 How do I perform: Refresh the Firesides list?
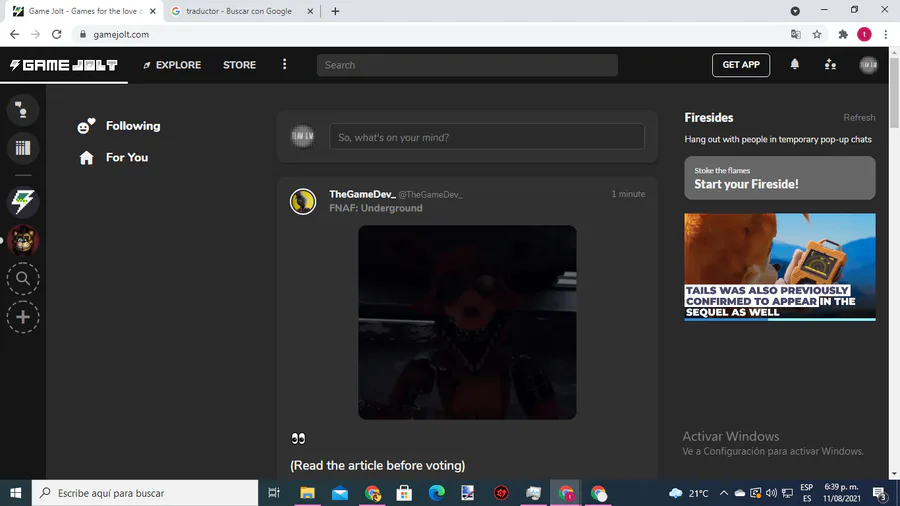pyautogui.click(x=859, y=117)
